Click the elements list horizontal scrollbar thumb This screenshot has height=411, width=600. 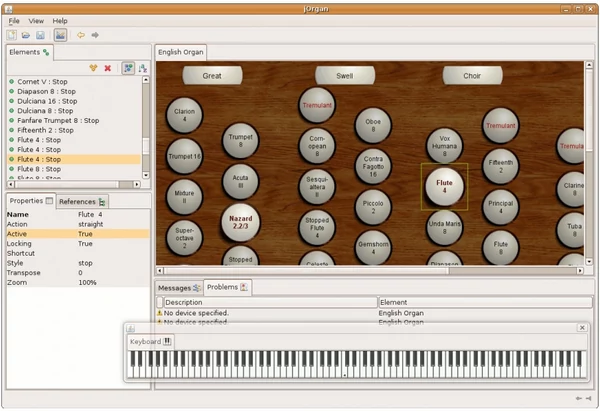click(67, 184)
